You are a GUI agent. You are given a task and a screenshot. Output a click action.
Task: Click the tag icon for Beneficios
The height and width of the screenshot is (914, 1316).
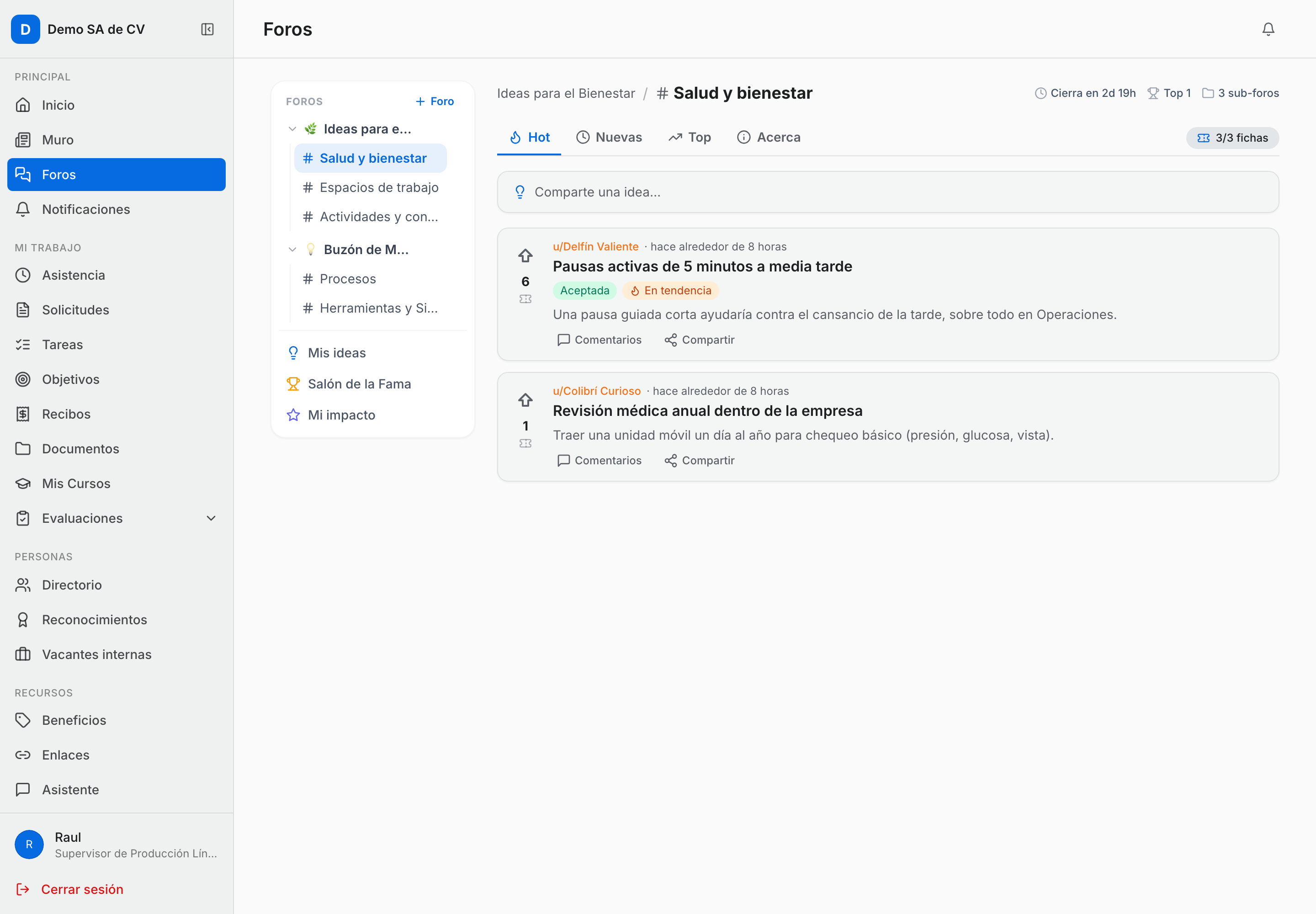click(23, 720)
